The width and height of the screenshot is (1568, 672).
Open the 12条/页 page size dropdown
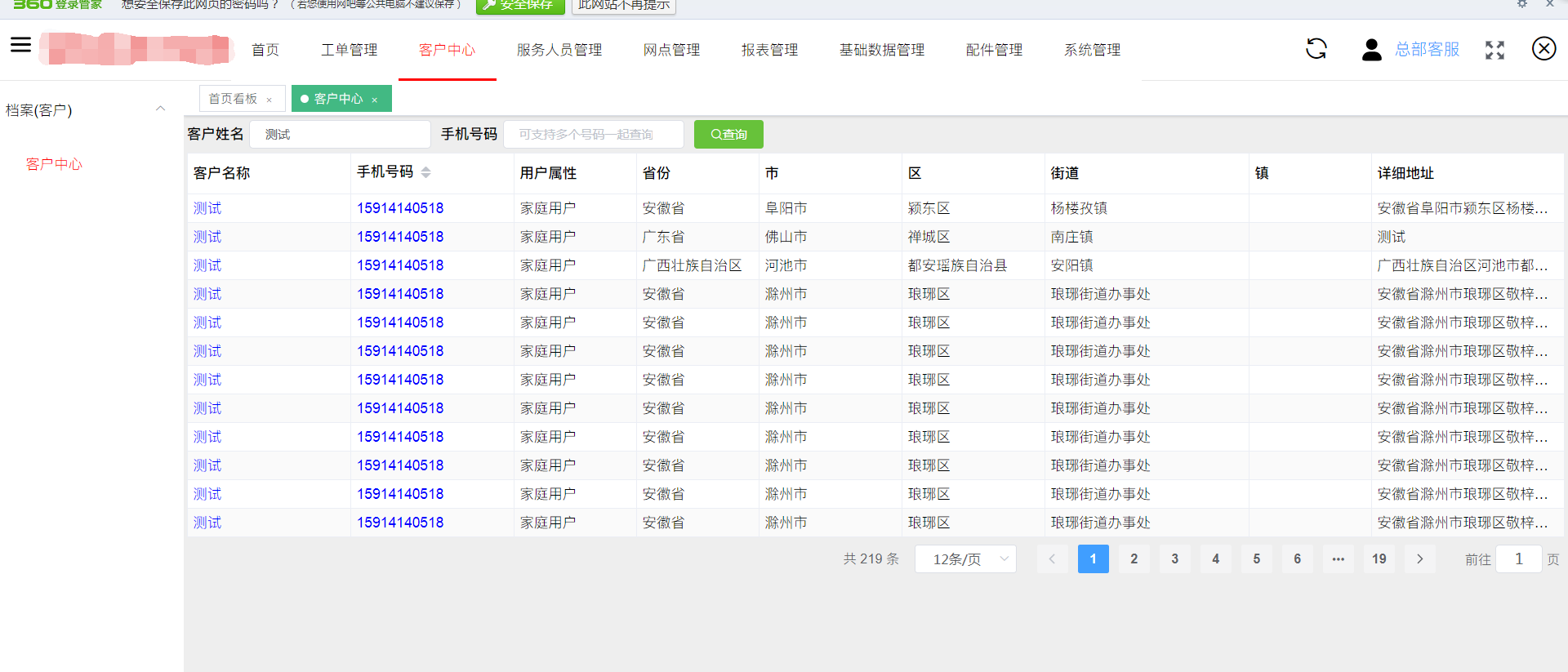click(965, 559)
